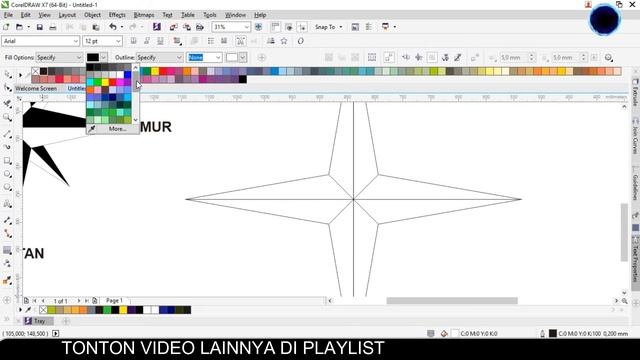Click the Publish to PDF icon
The height and width of the screenshot is (360, 640).
click(200, 27)
